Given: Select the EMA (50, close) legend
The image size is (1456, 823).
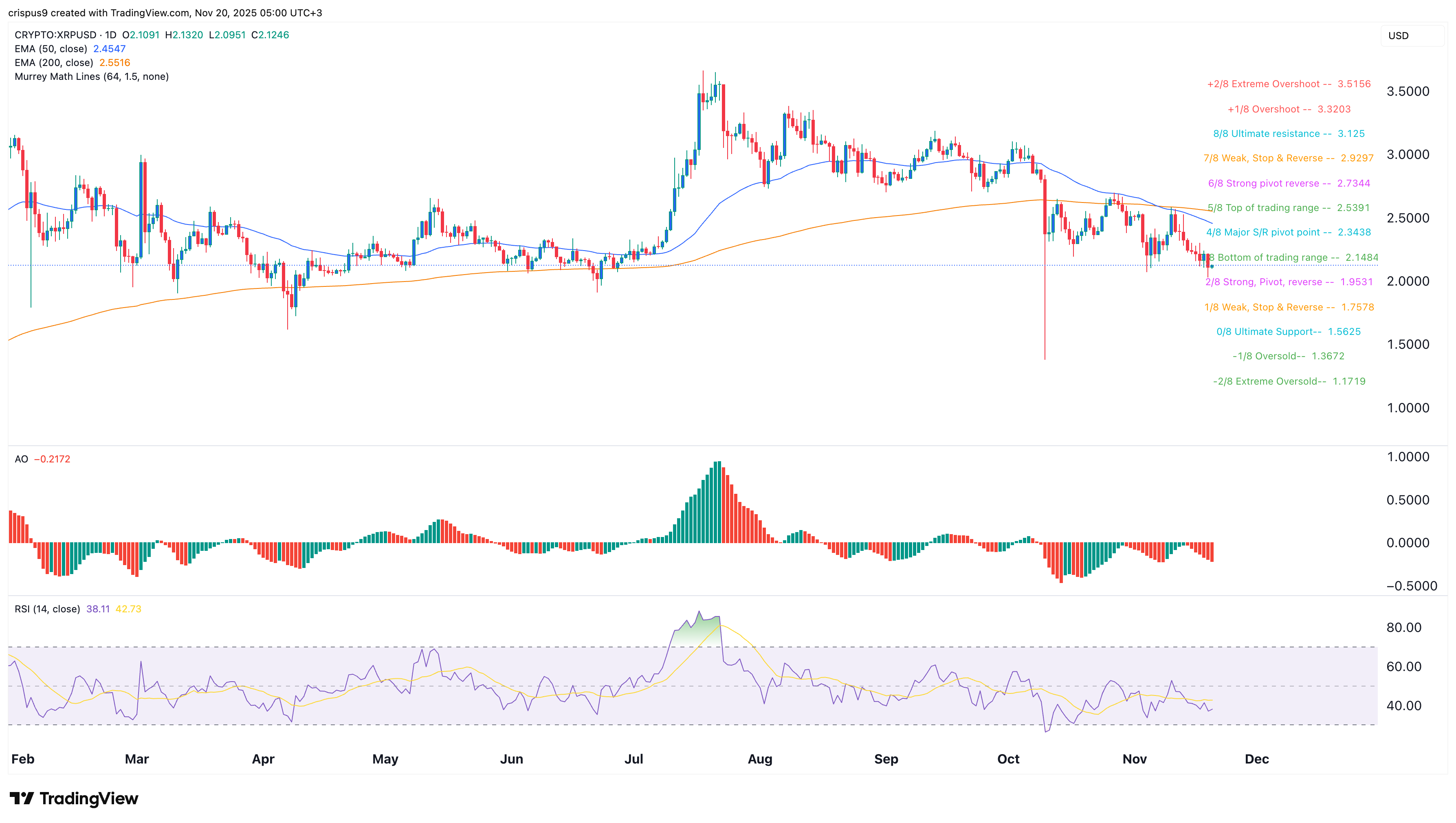Looking at the screenshot, I should (x=51, y=49).
